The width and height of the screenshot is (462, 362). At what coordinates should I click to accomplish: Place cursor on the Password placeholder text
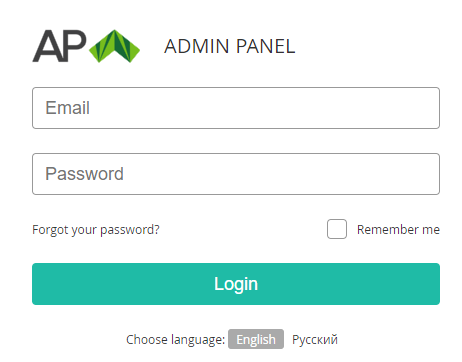pyautogui.click(x=84, y=174)
